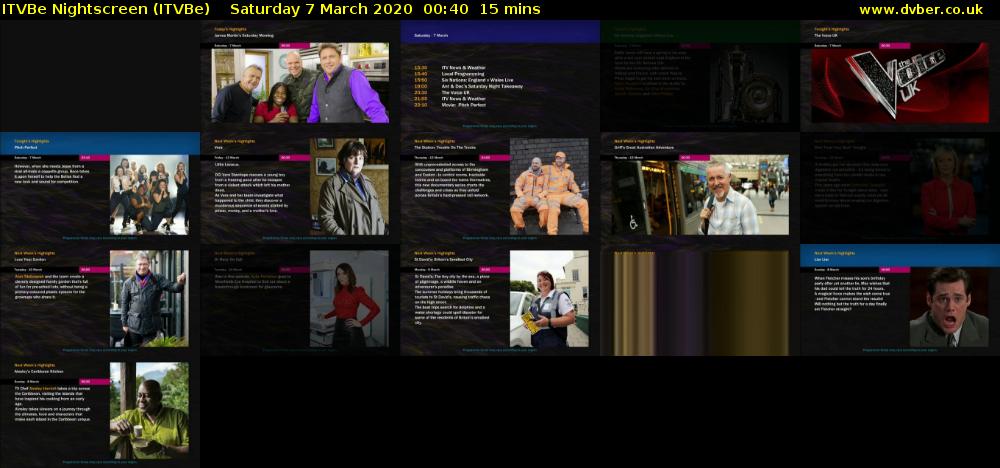Click the Saturday - 7 March blue banner

tap(500, 32)
